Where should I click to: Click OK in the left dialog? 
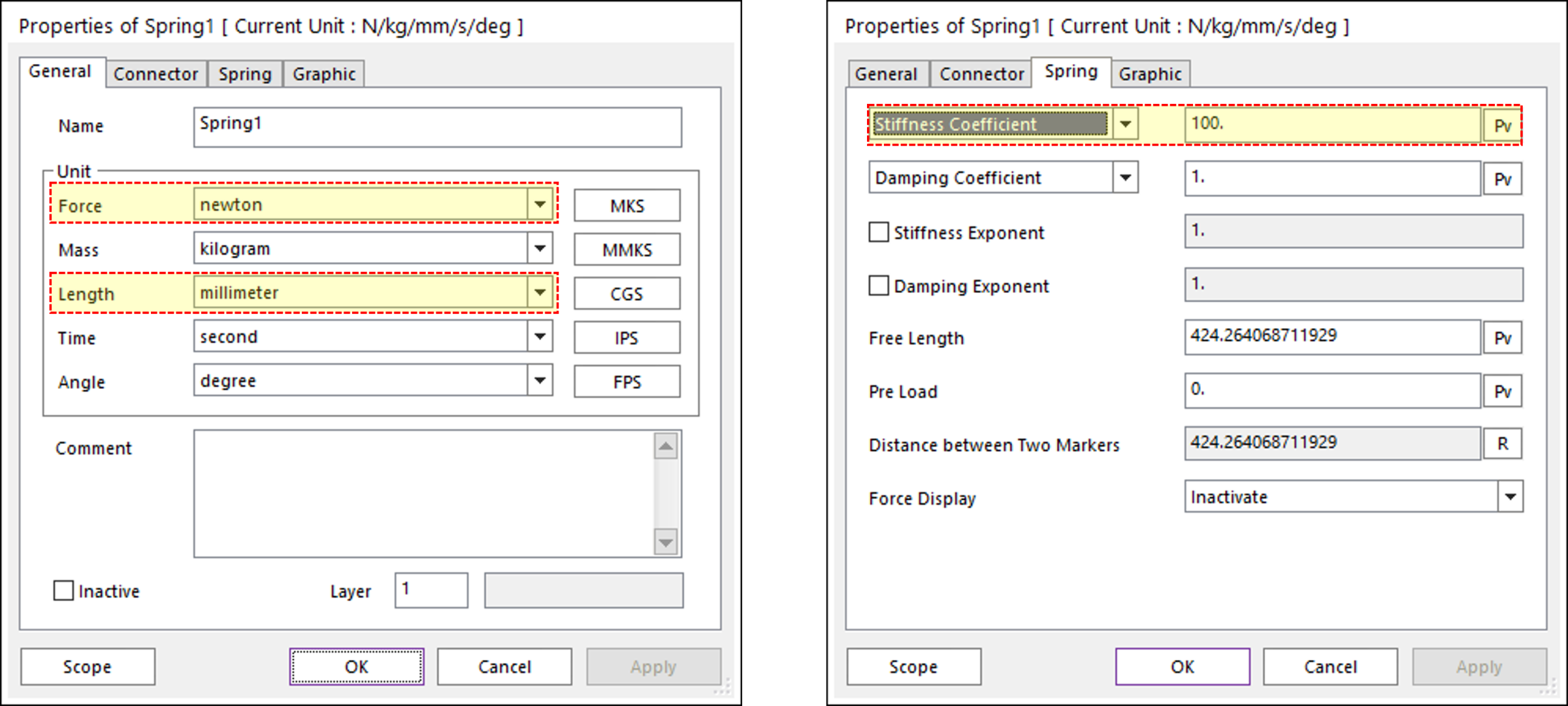(x=357, y=667)
